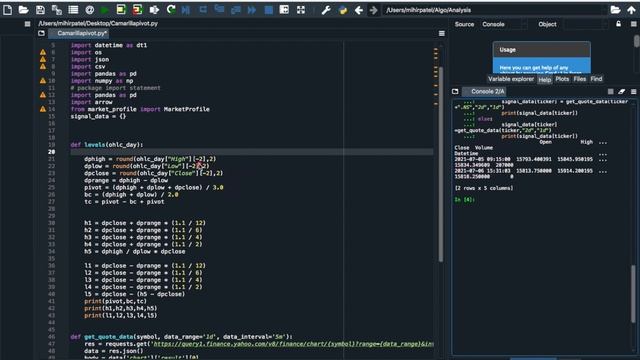Switch to the Plots tab
Image resolution: width=640 pixels, height=360 pixels.
[x=562, y=79]
